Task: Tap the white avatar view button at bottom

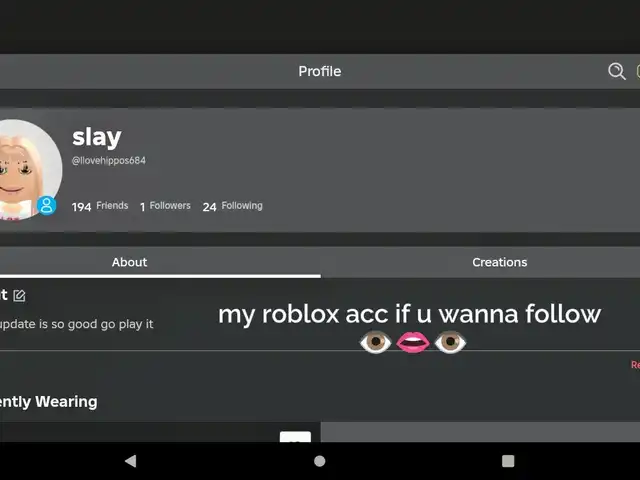Action: coord(295,436)
